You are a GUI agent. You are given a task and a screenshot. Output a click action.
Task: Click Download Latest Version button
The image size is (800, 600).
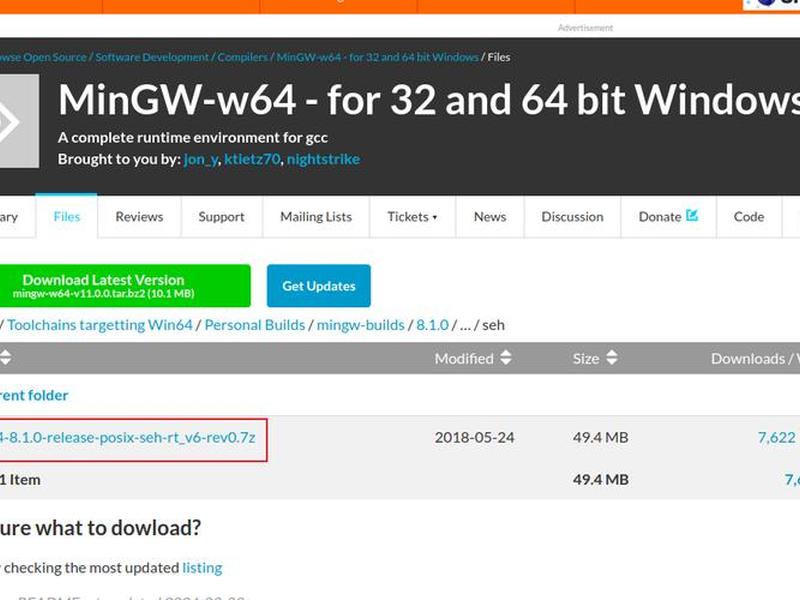[125, 286]
